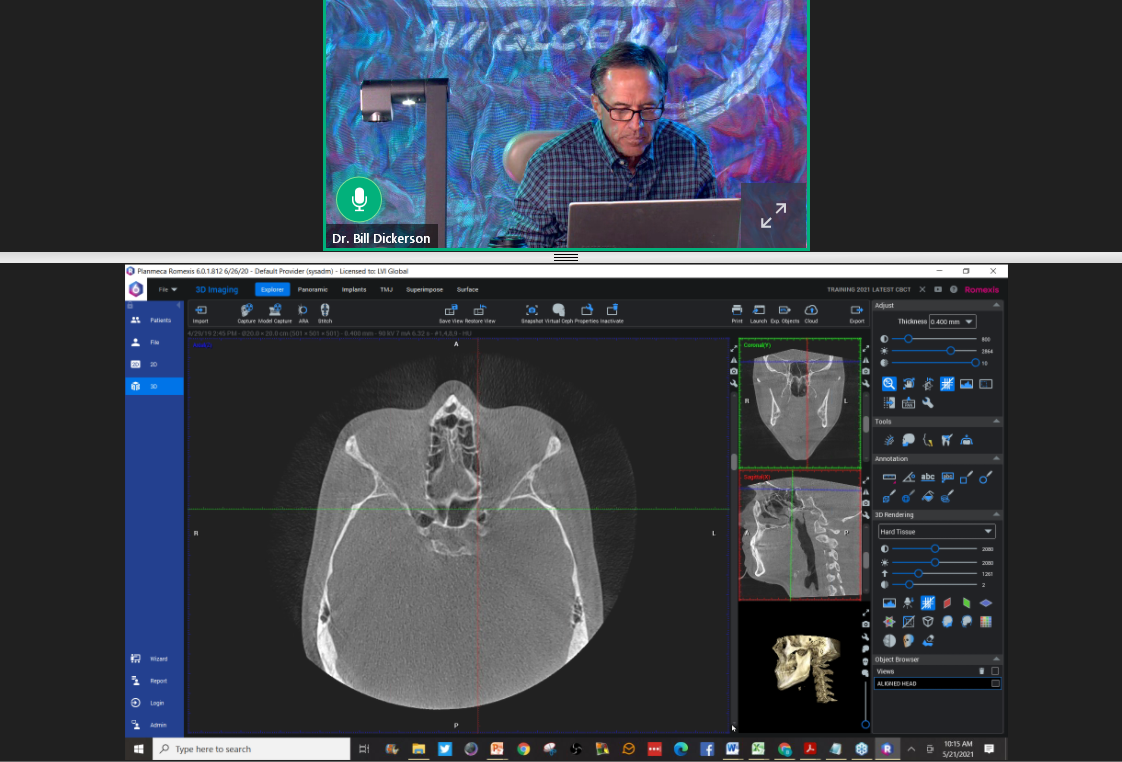Switch to the TMJ tab
Image resolution: width=1122 pixels, height=762 pixels.
pos(386,290)
